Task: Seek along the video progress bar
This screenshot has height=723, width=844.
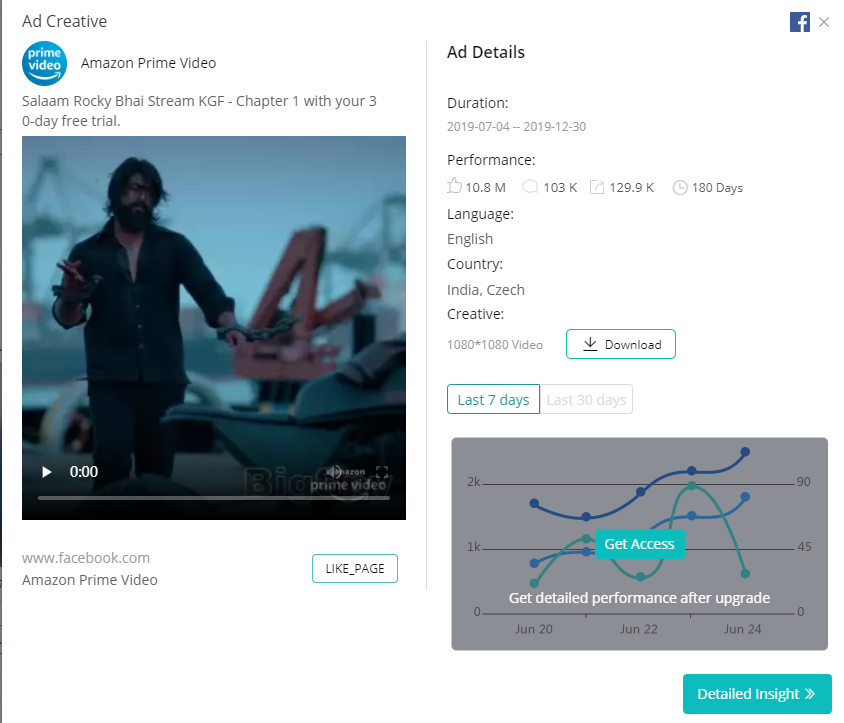Action: click(x=214, y=498)
